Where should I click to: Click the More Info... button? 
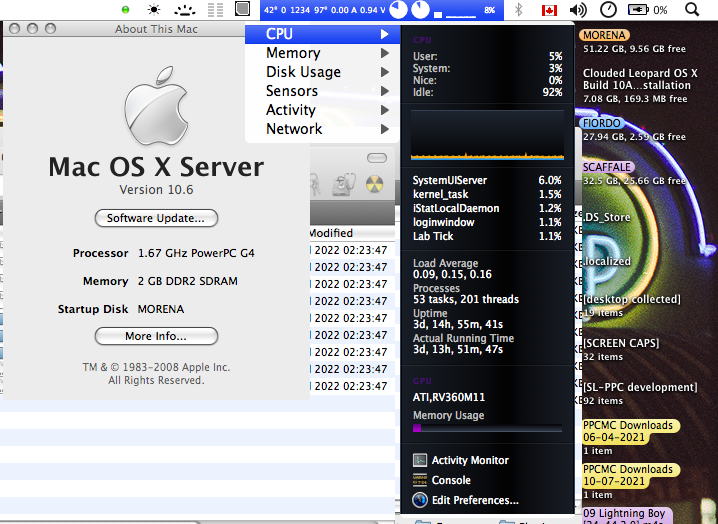[156, 336]
